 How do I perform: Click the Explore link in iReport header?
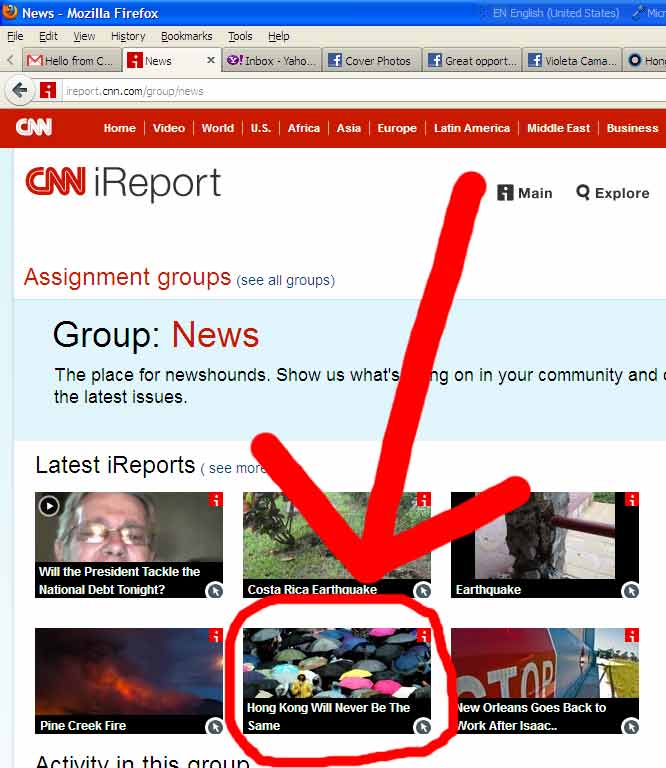[x=622, y=193]
